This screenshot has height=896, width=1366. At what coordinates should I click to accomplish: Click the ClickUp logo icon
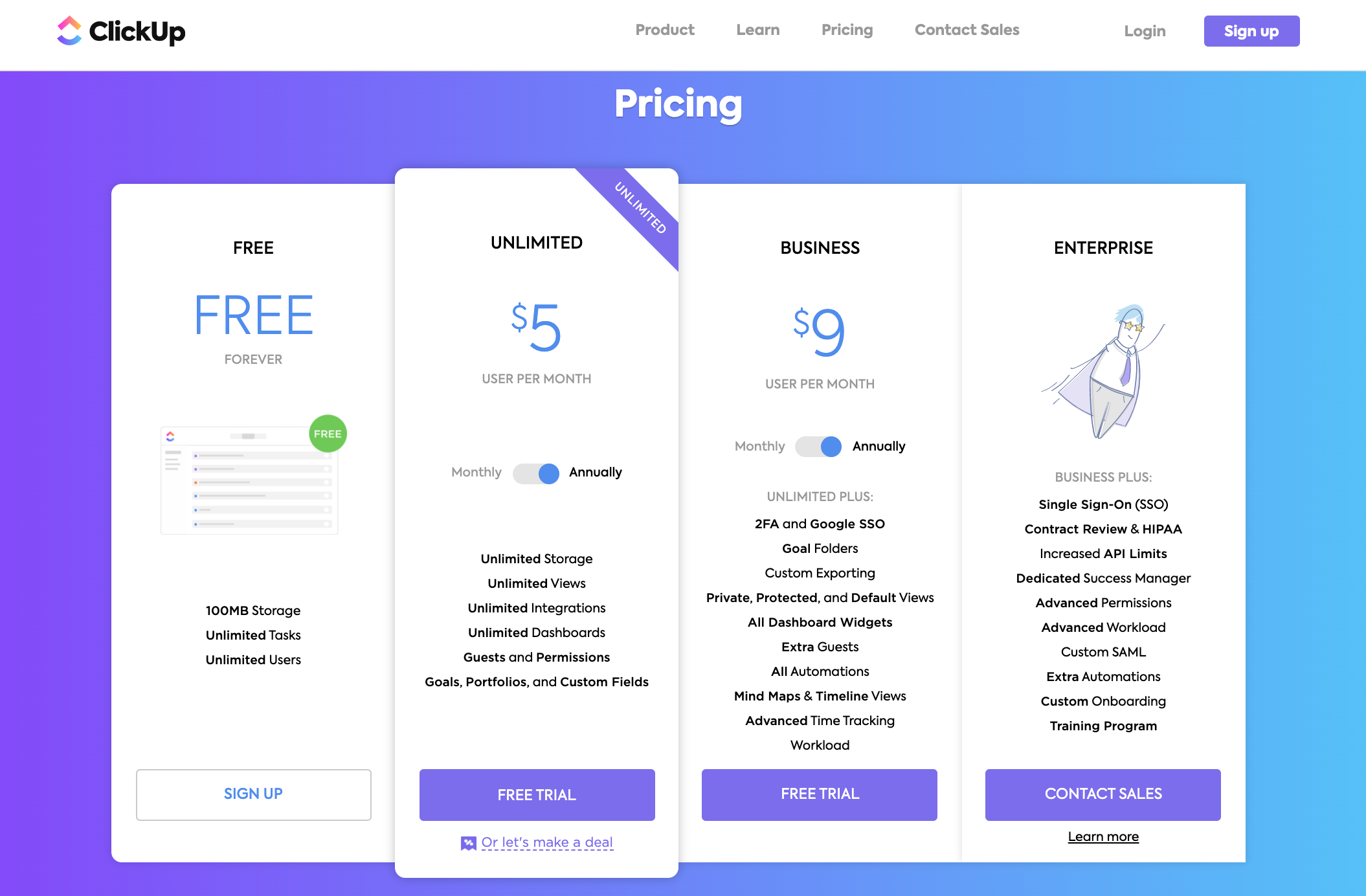click(x=69, y=30)
